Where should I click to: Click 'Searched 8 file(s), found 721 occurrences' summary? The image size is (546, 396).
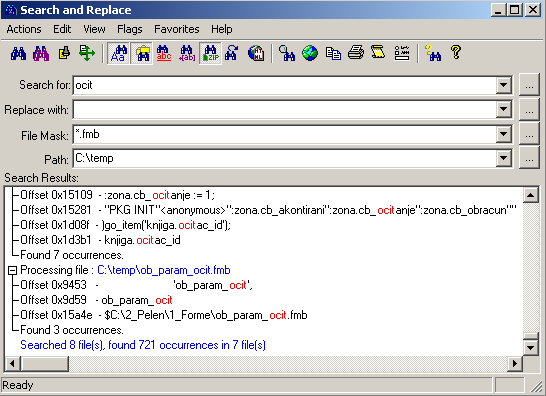coord(143,345)
